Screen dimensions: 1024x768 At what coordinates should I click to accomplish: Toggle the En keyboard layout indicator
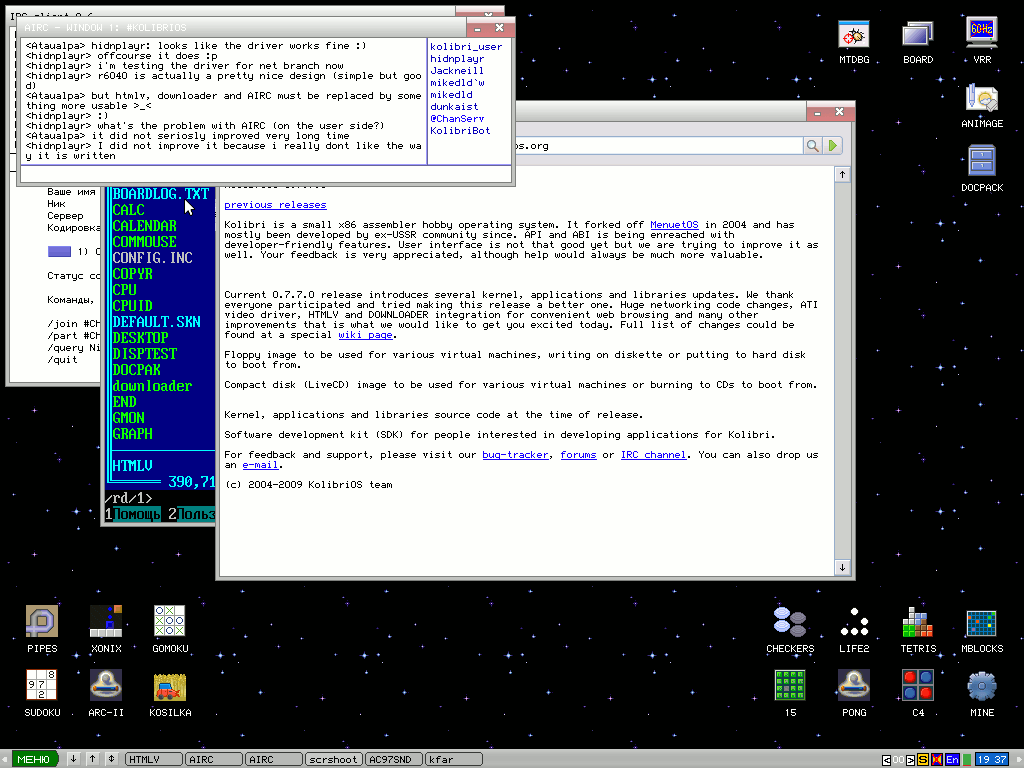[952, 760]
